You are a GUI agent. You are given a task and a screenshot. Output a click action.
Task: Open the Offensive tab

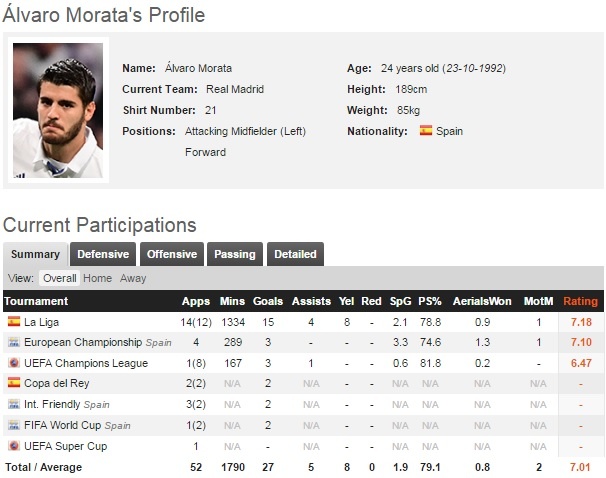pos(172,254)
